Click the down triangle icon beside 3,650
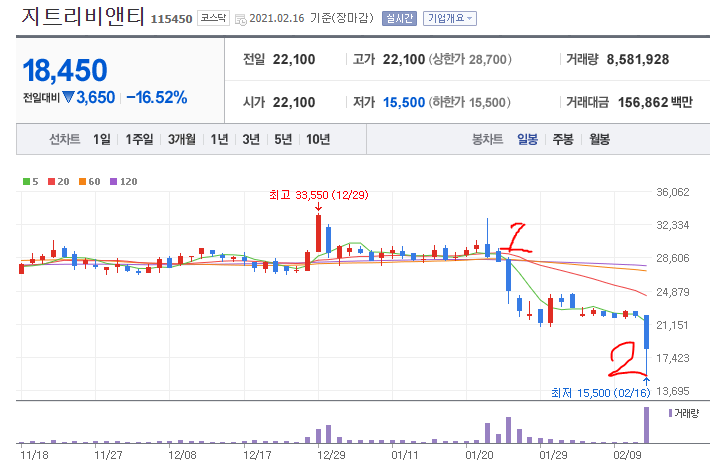This screenshot has width=710, height=470. tap(68, 97)
